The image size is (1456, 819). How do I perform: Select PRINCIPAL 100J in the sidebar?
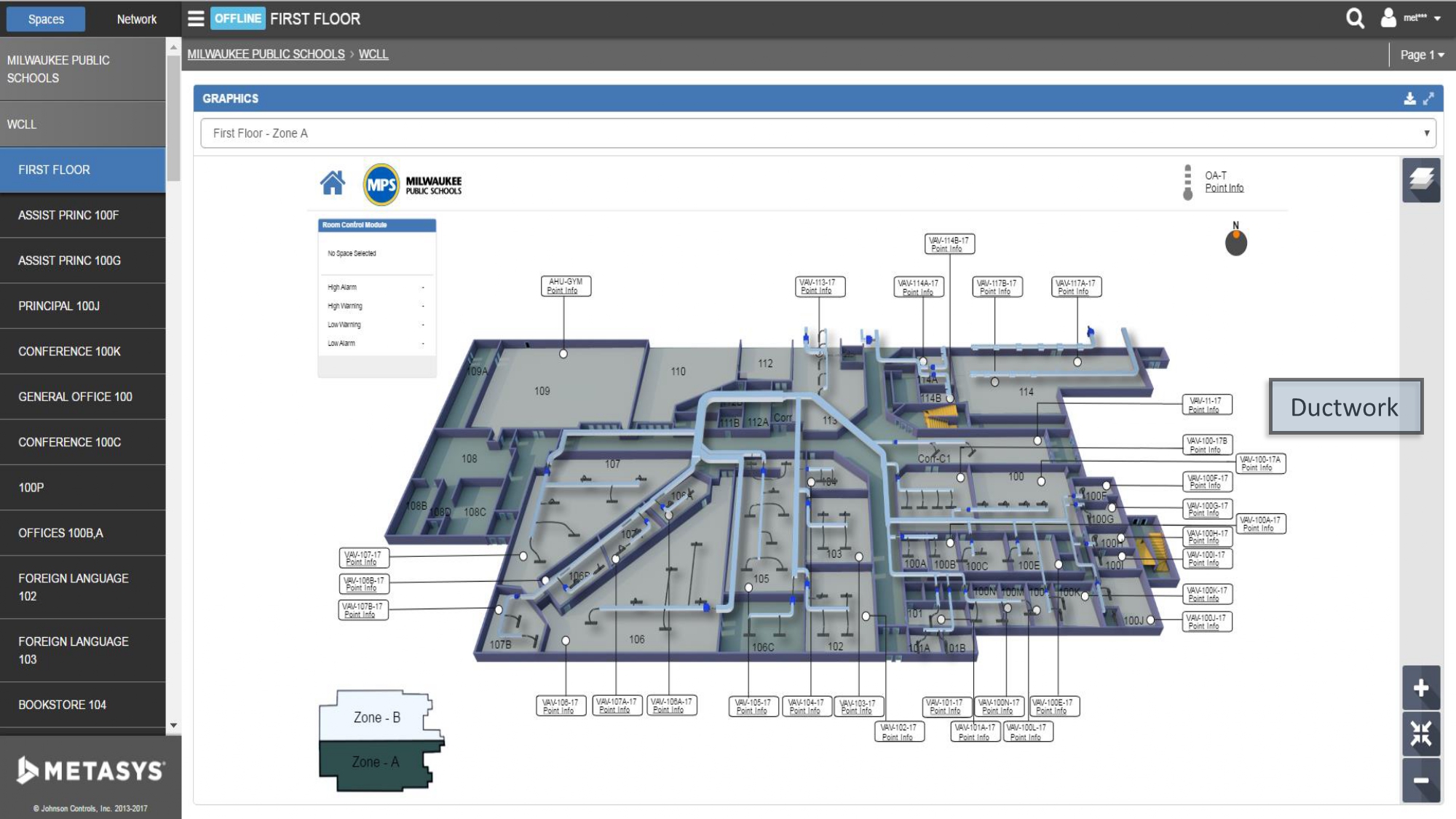(59, 306)
